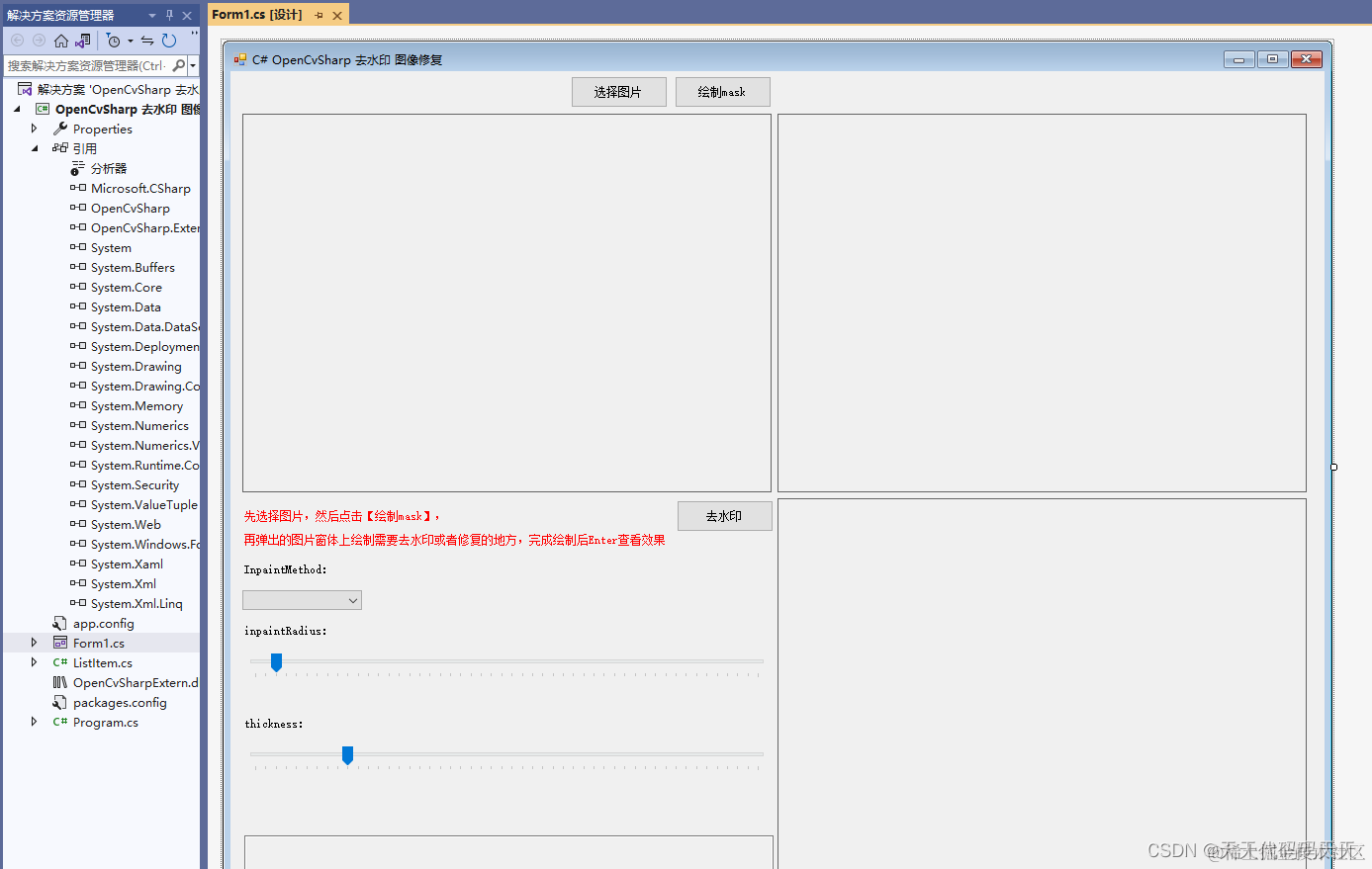Select the thickness: label
This screenshot has width=1372, height=869.
[274, 724]
